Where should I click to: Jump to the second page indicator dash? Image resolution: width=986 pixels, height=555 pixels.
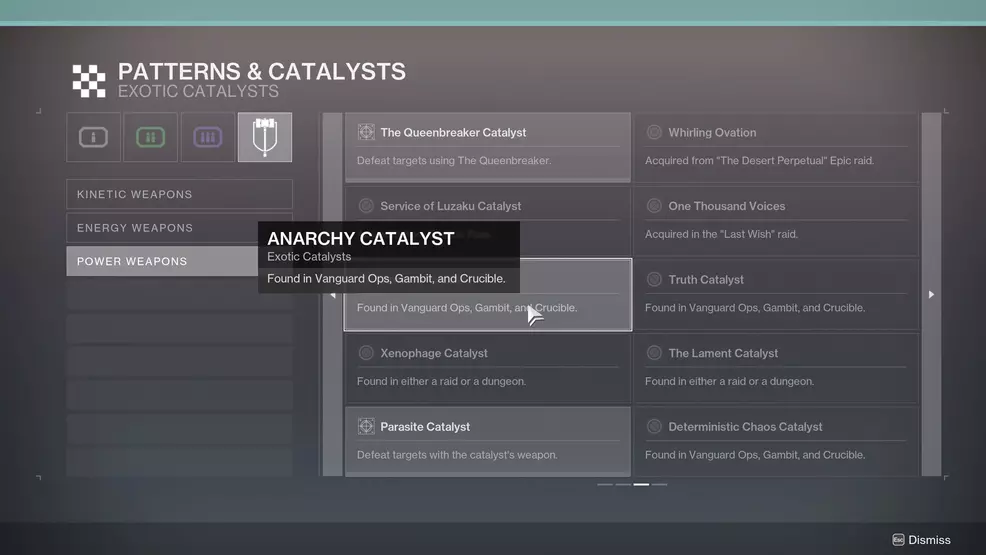pos(623,485)
